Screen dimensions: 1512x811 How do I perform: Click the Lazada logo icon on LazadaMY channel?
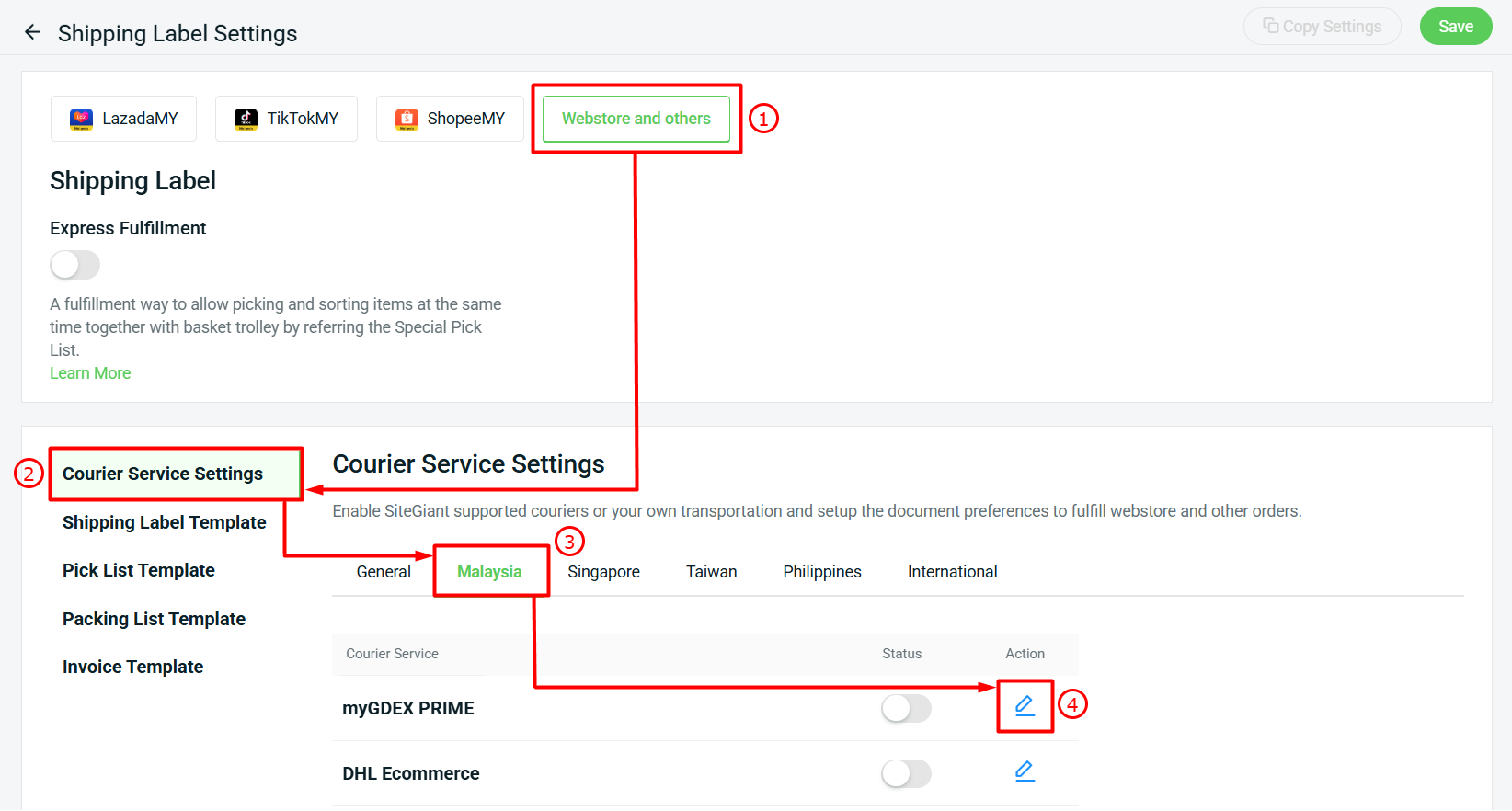point(81,119)
